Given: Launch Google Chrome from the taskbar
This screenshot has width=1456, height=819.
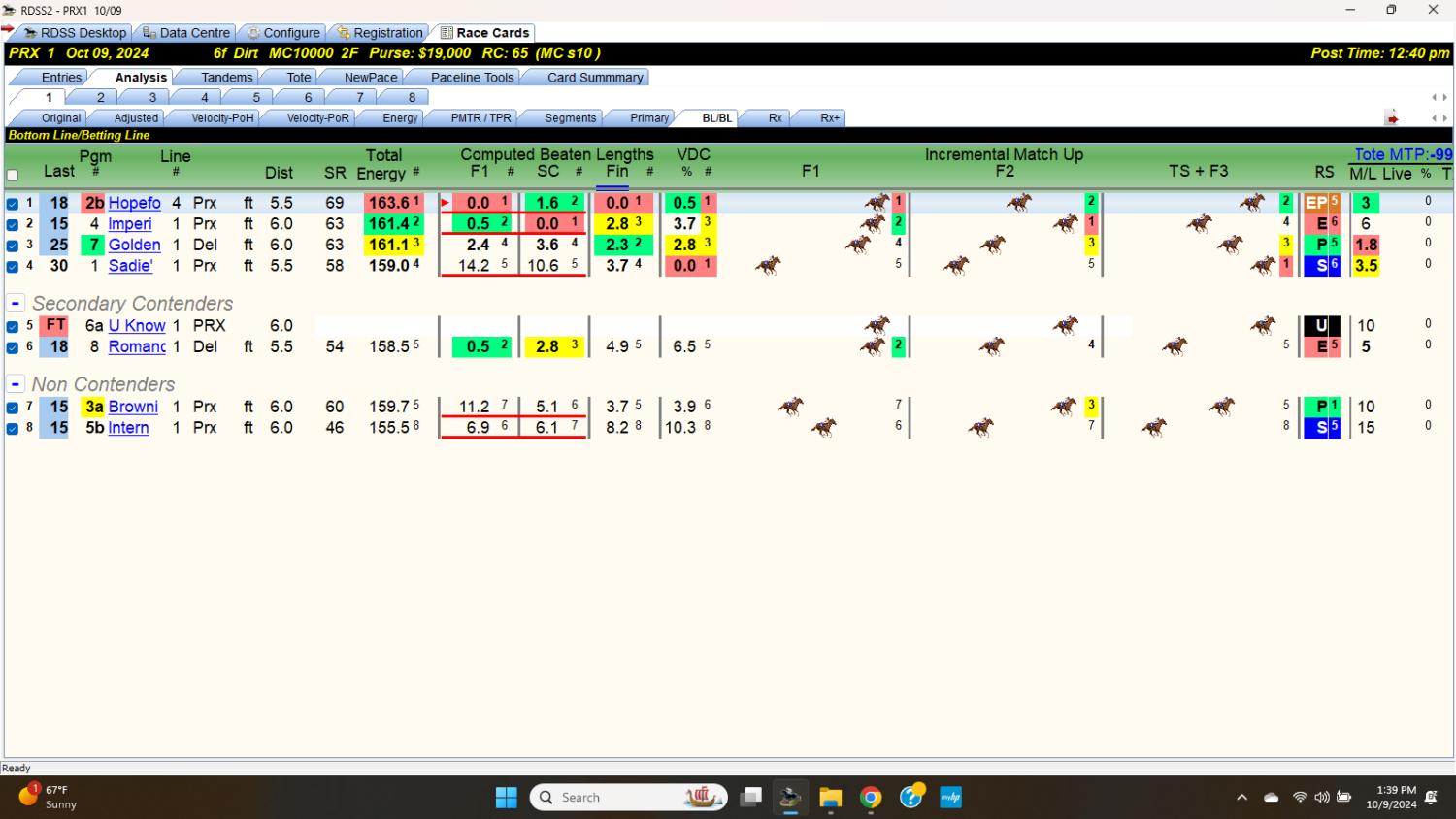Looking at the screenshot, I should pyautogui.click(x=871, y=798).
